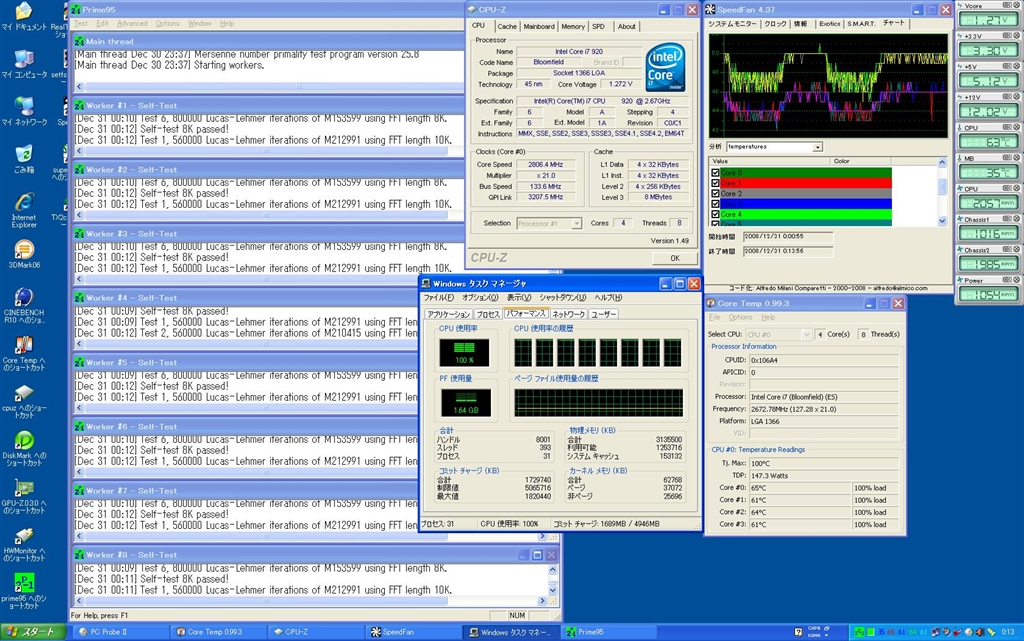The image size is (1024, 641).
Task: Click the スタート Start button
Action: 33,632
